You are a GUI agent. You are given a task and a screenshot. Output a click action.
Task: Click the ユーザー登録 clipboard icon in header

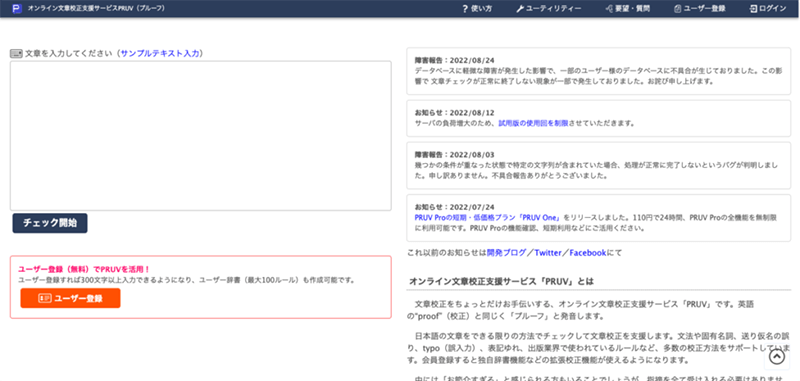pyautogui.click(x=678, y=9)
